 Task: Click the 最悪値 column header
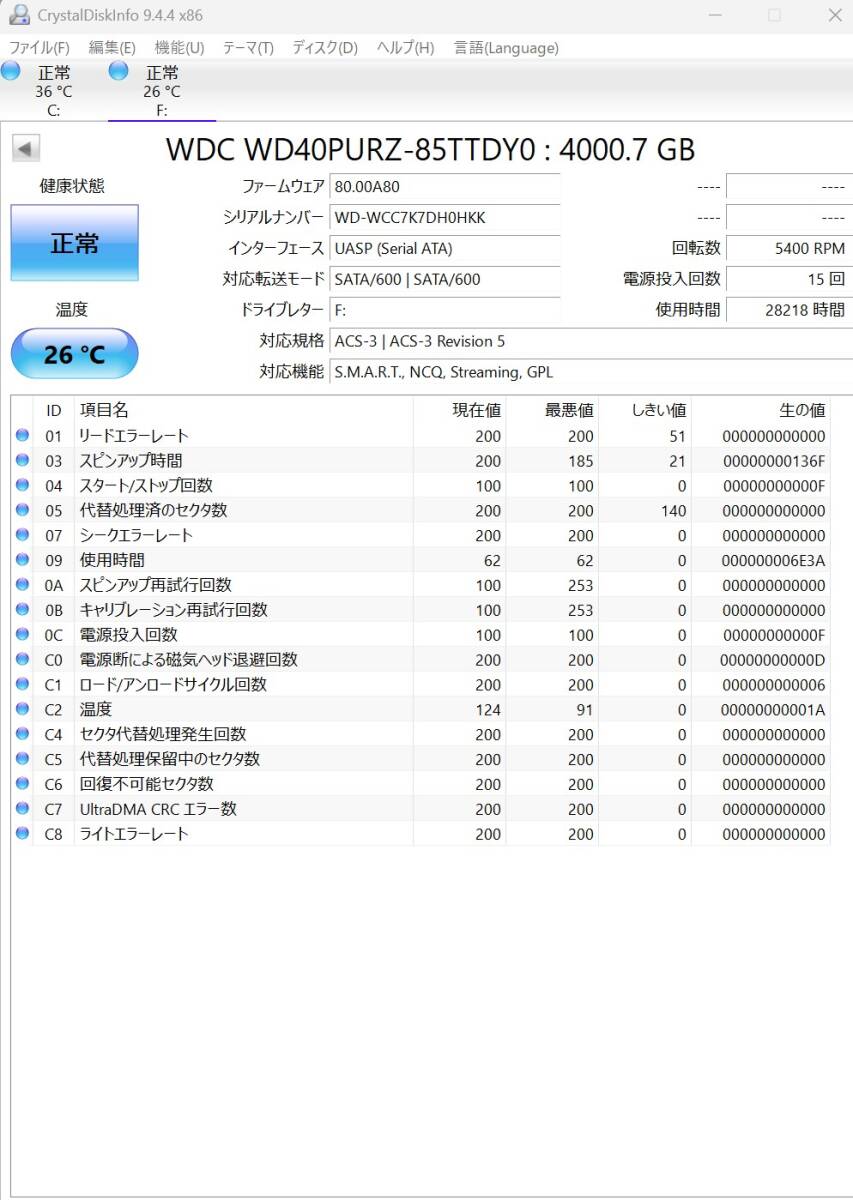coord(552,410)
